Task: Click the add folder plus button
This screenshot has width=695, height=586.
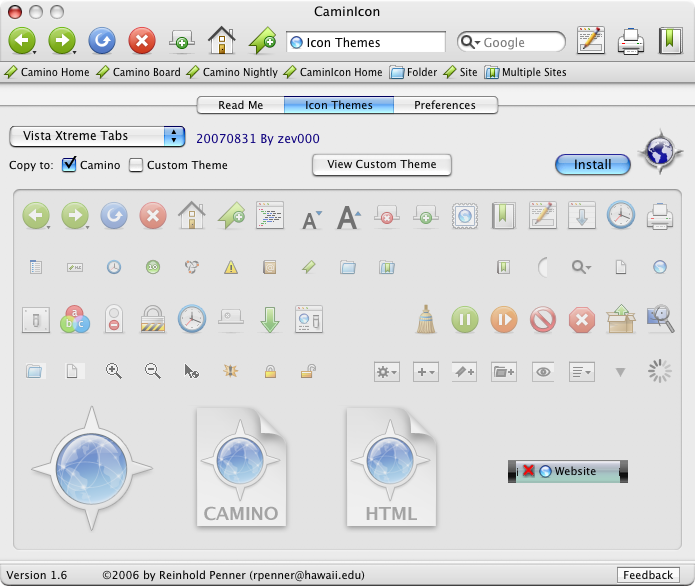Action: 504,372
